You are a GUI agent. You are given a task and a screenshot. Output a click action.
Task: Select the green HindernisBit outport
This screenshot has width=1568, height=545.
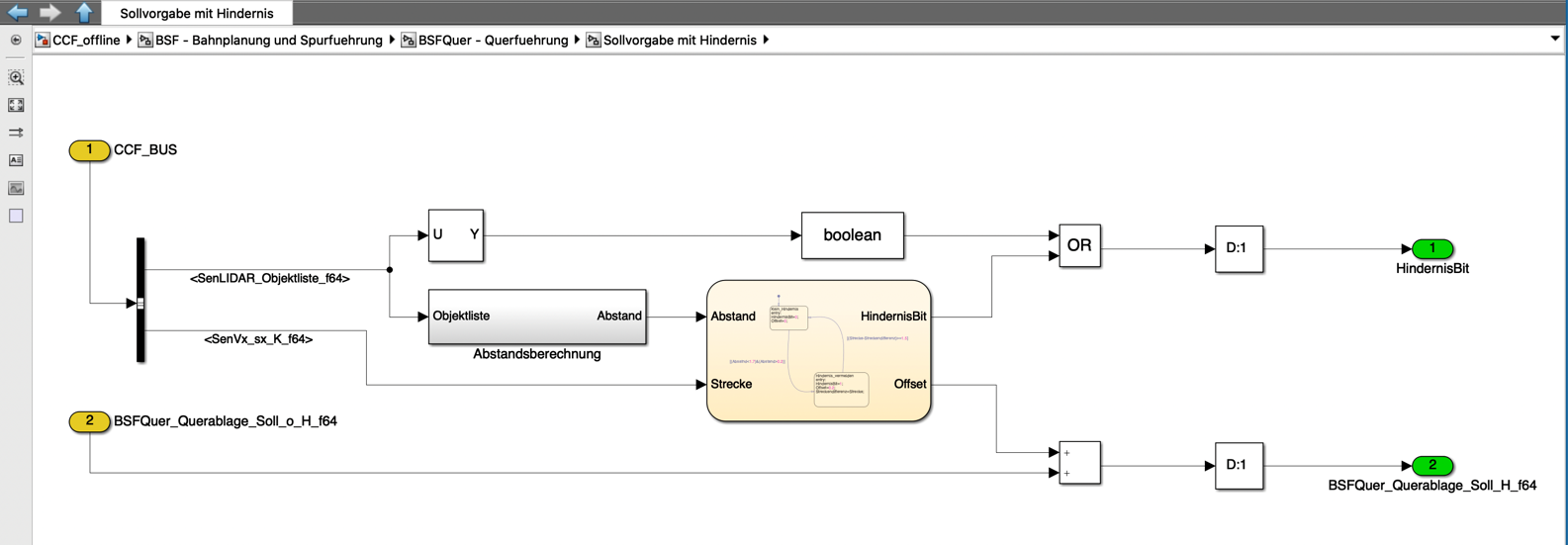tap(1431, 249)
